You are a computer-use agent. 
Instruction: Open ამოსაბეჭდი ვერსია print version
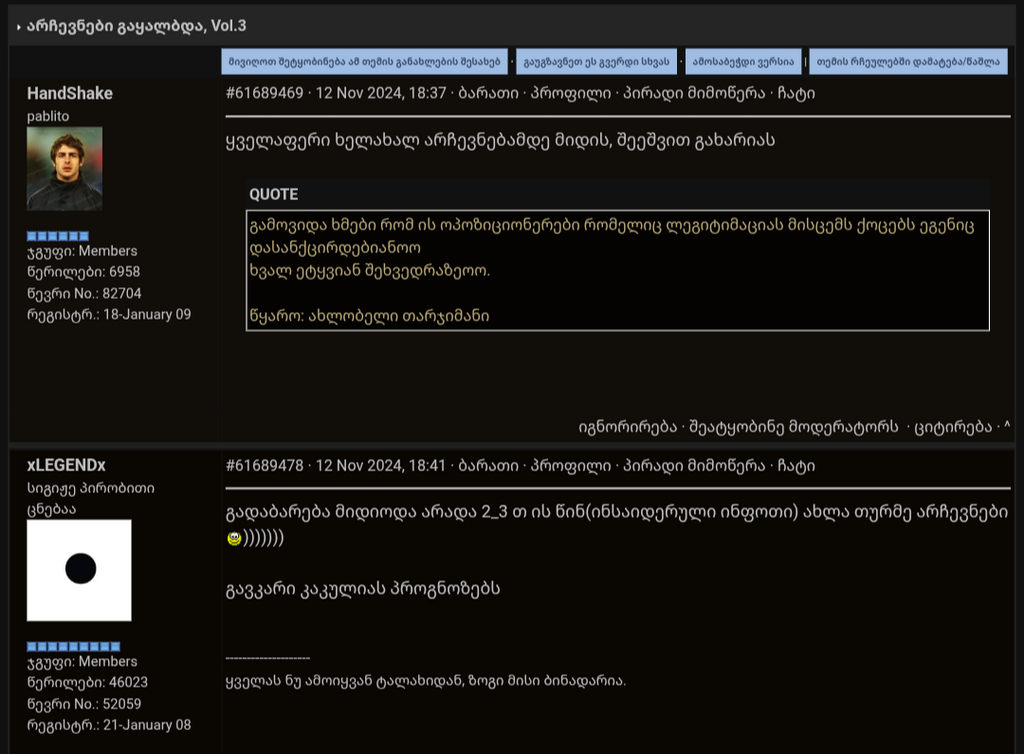(743, 62)
